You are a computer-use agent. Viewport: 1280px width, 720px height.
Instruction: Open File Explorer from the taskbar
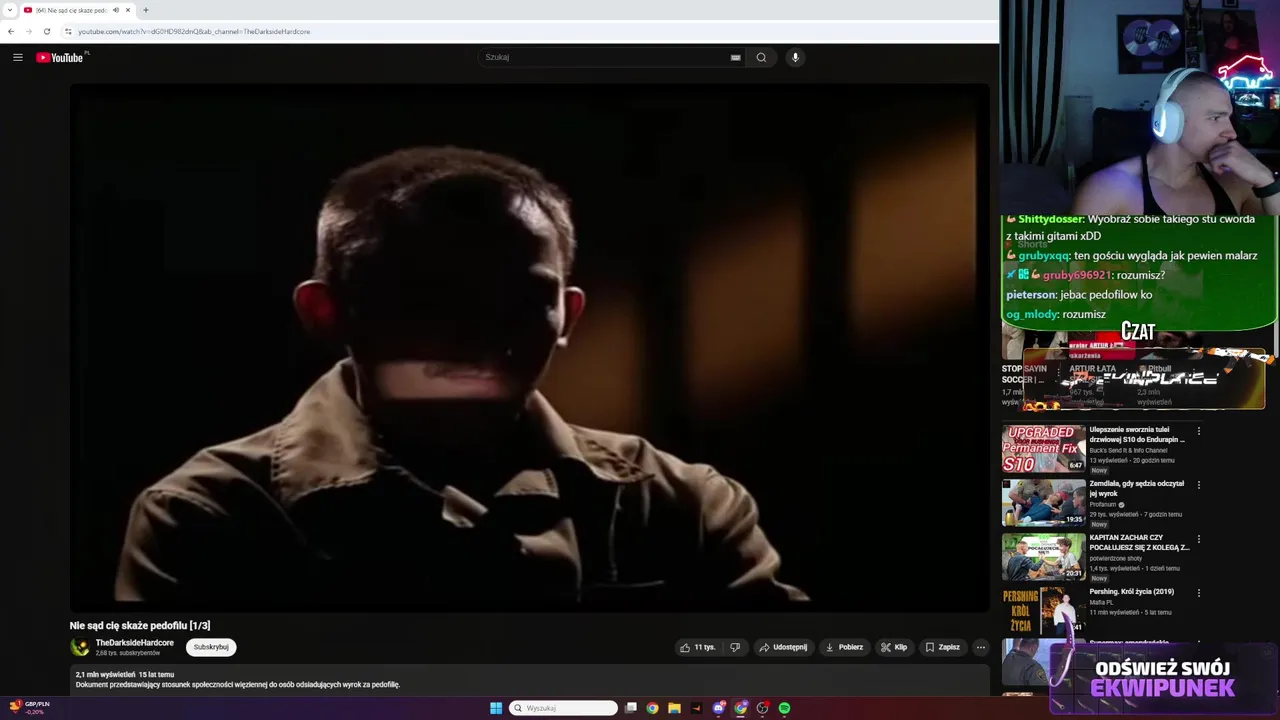(x=674, y=708)
